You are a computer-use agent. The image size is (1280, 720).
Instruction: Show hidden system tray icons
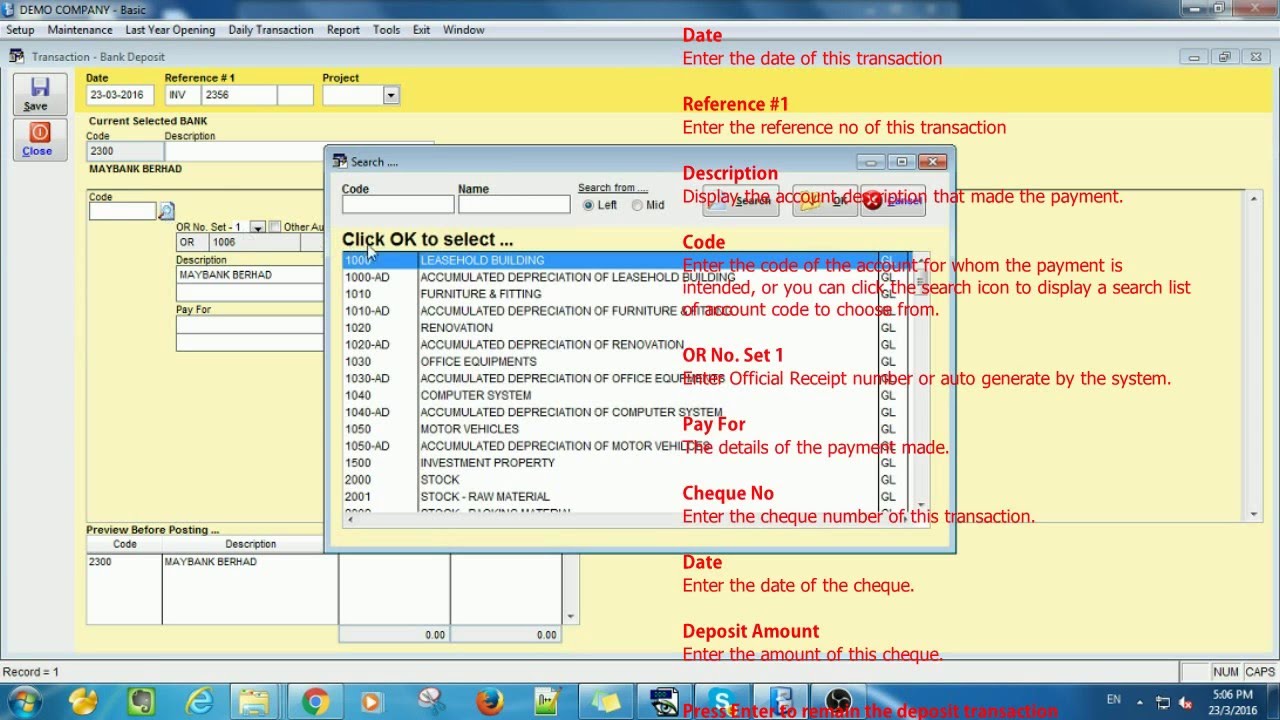(1140, 702)
